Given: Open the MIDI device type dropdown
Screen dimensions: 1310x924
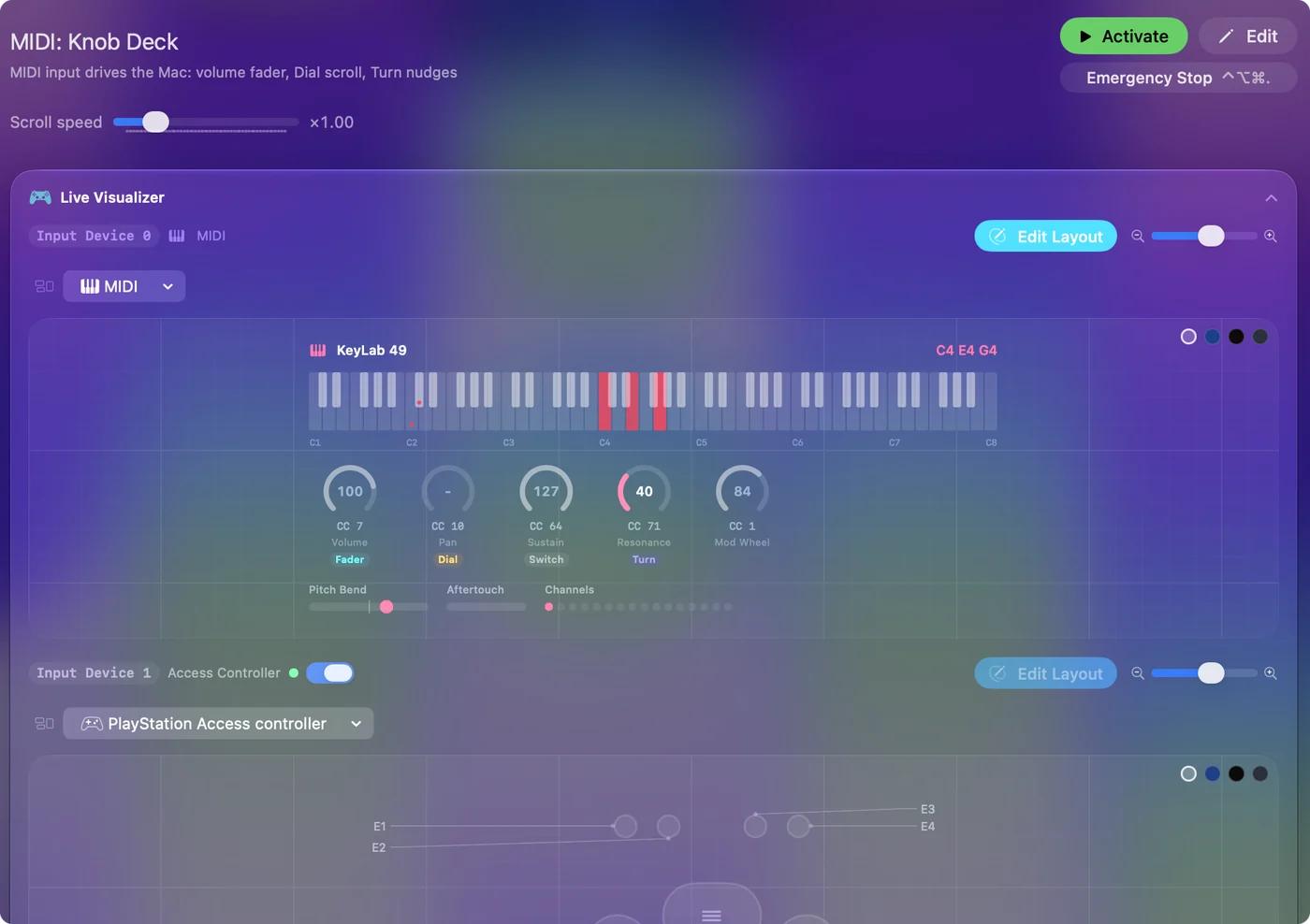Looking at the screenshot, I should (x=124, y=286).
